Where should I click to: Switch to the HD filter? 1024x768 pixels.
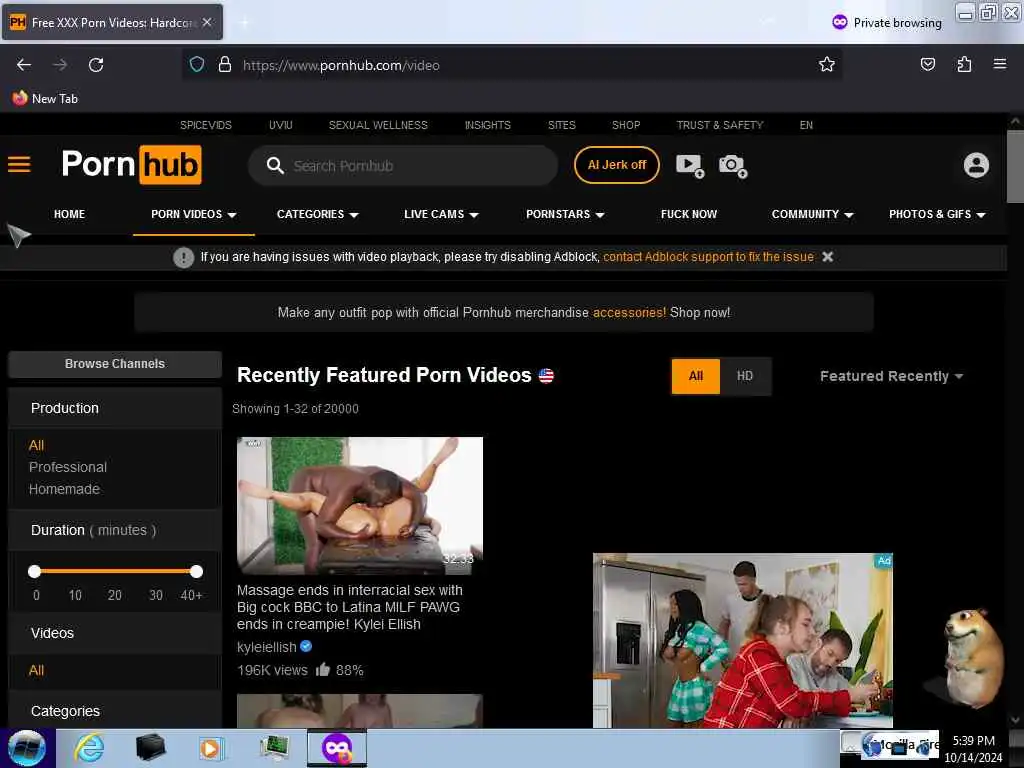coord(745,376)
